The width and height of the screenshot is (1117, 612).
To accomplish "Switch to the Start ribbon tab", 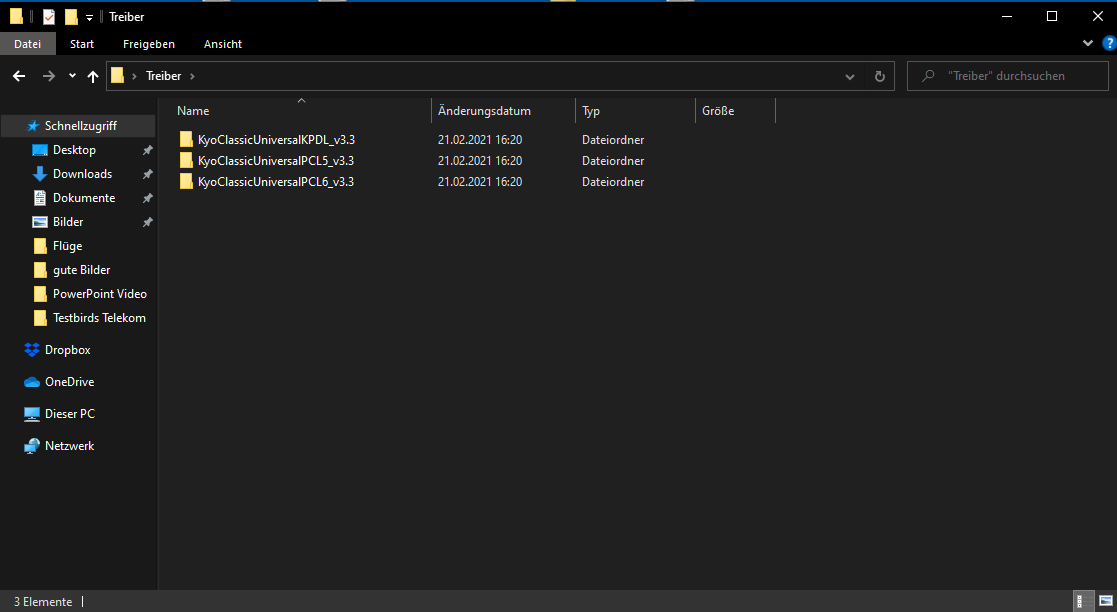I will (82, 44).
